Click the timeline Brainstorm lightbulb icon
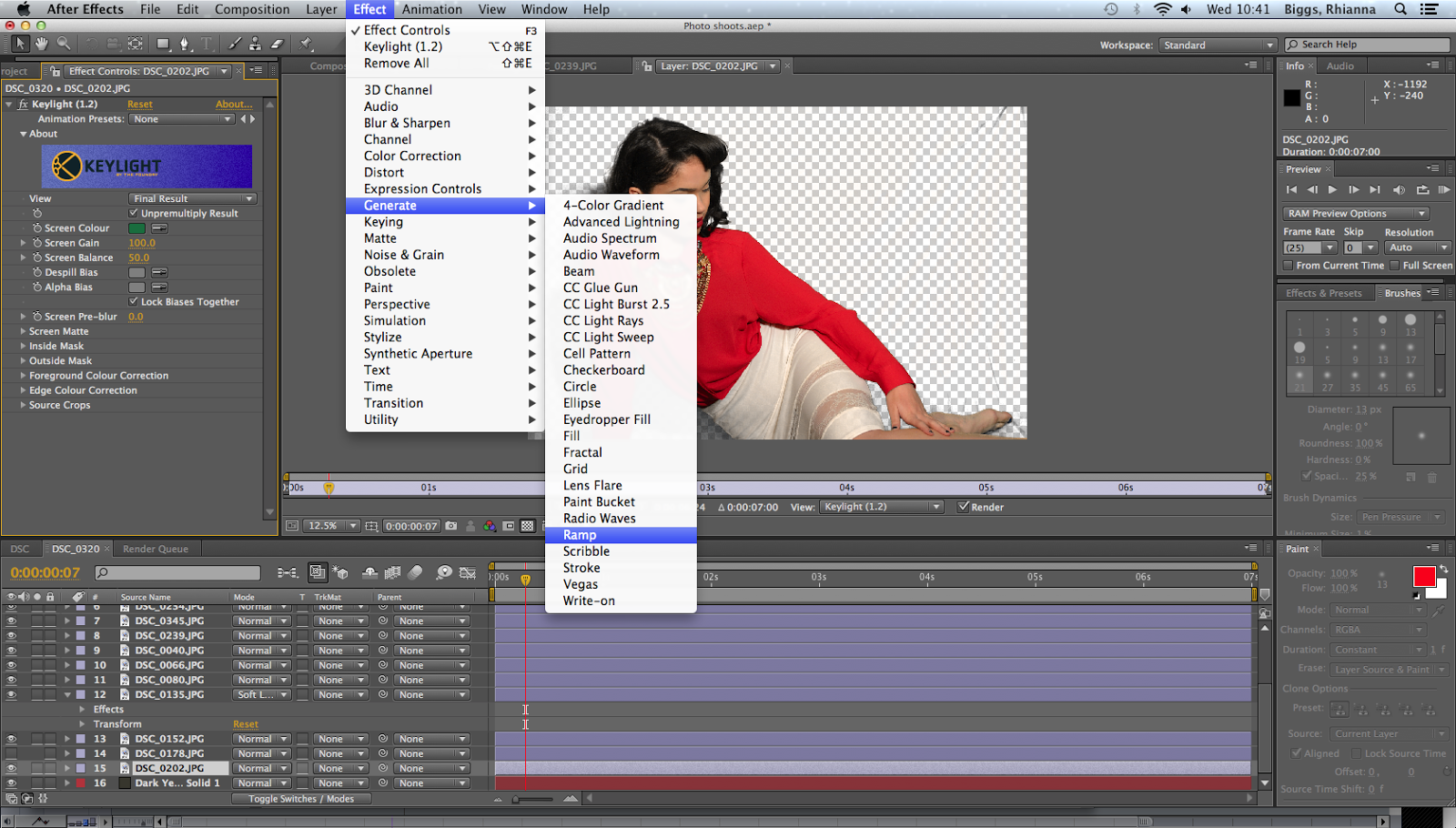 [x=444, y=572]
